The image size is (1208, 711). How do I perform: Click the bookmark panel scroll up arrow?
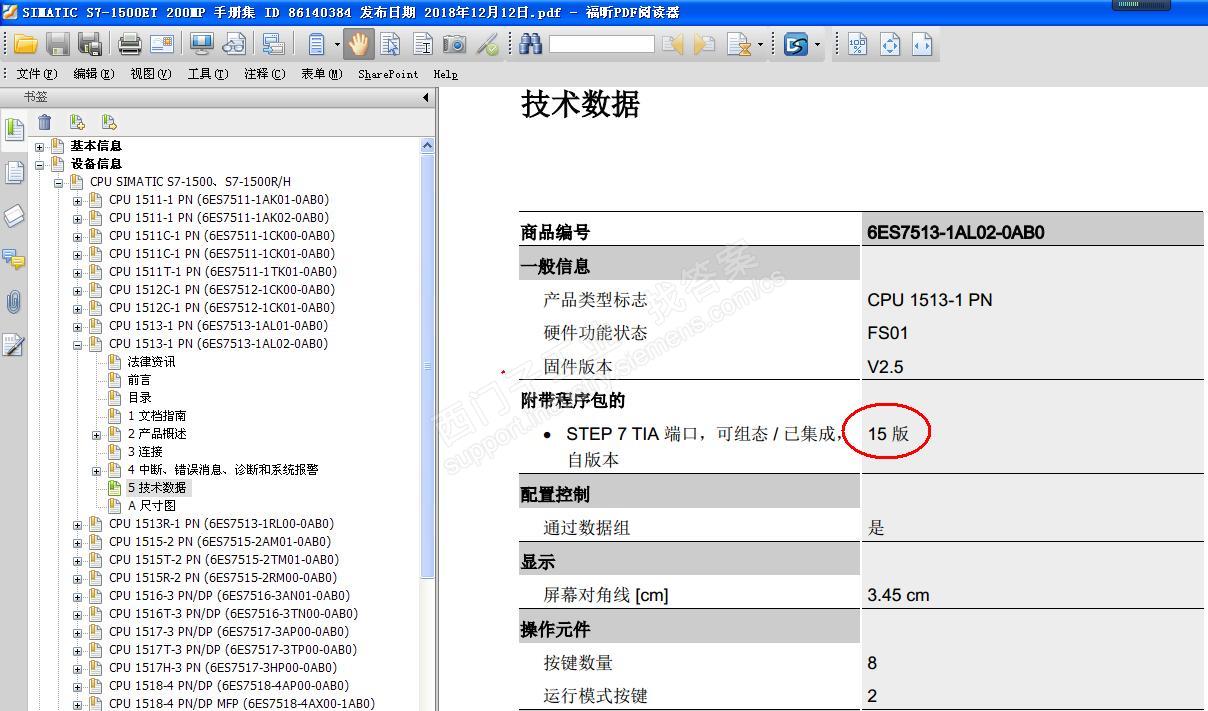[428, 146]
